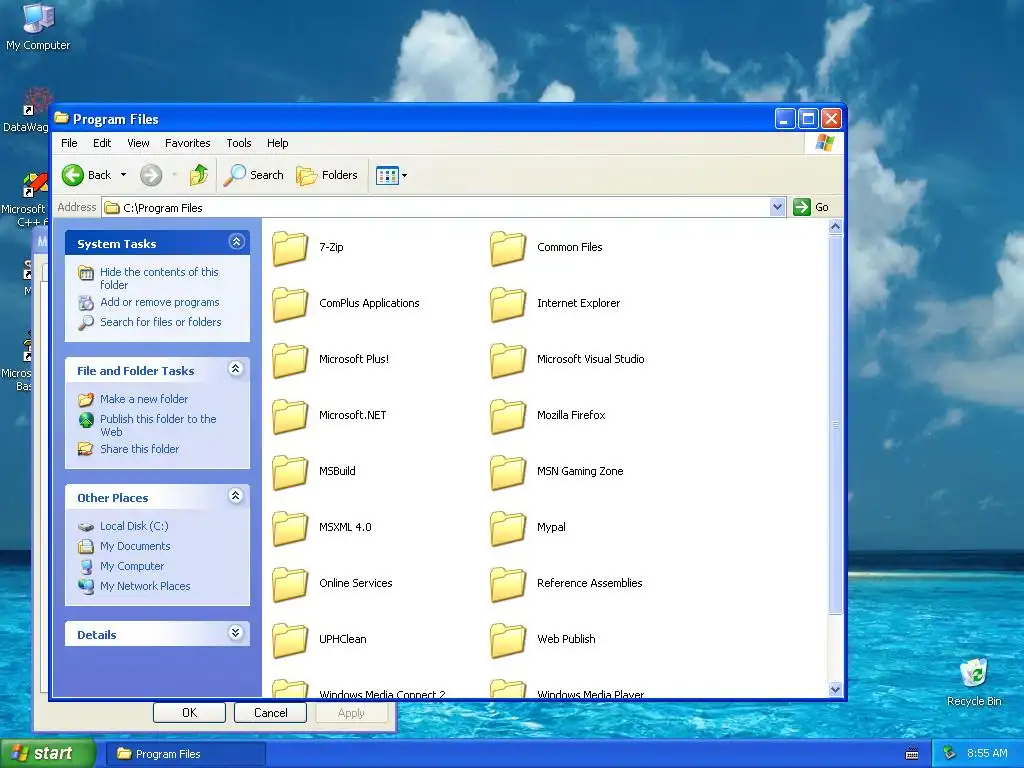1024x768 pixels.
Task: Open My Computer link in Other Places
Action: [132, 566]
